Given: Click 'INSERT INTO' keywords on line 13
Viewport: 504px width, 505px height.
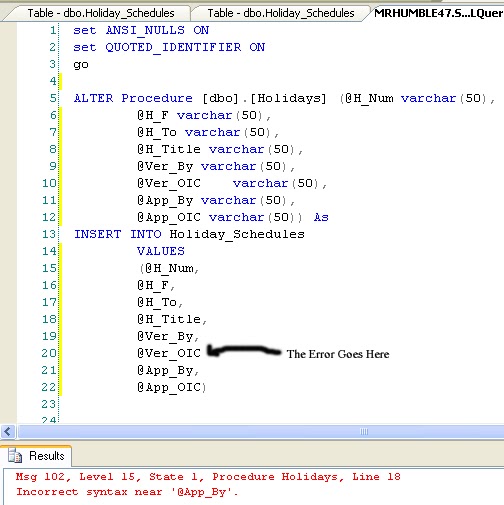Looking at the screenshot, I should point(118,234).
